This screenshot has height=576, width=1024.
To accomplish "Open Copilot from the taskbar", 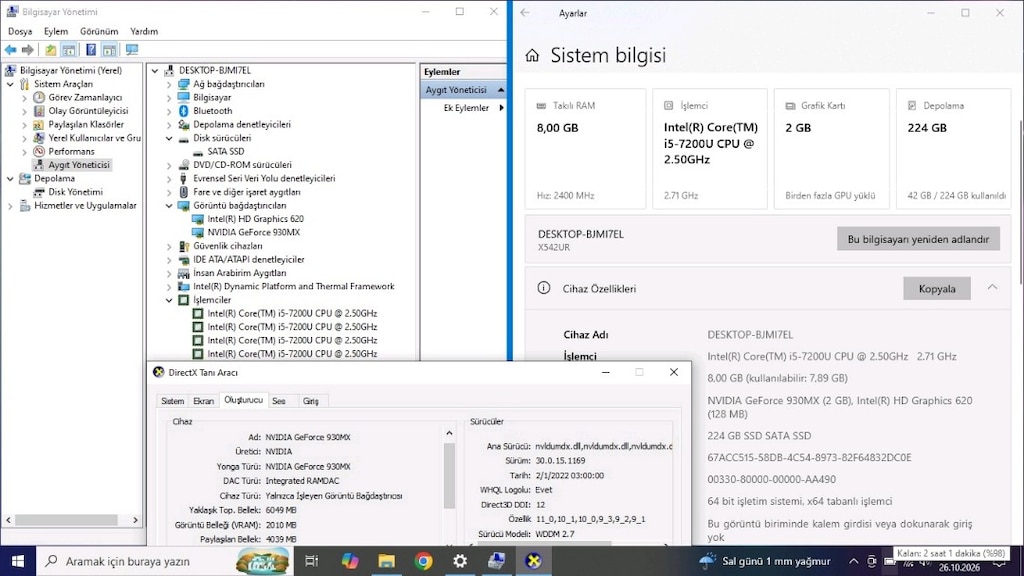I will pyautogui.click(x=349, y=561).
